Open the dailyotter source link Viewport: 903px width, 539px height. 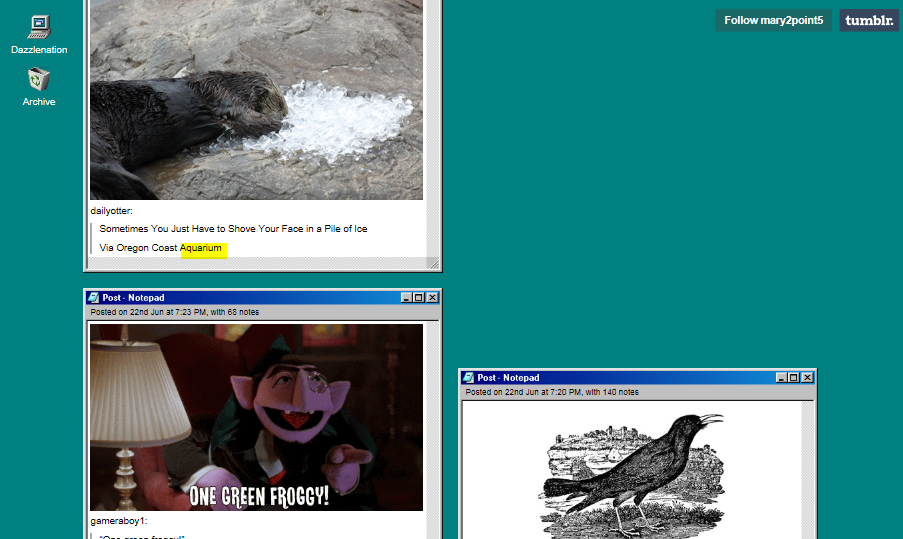tap(110, 211)
